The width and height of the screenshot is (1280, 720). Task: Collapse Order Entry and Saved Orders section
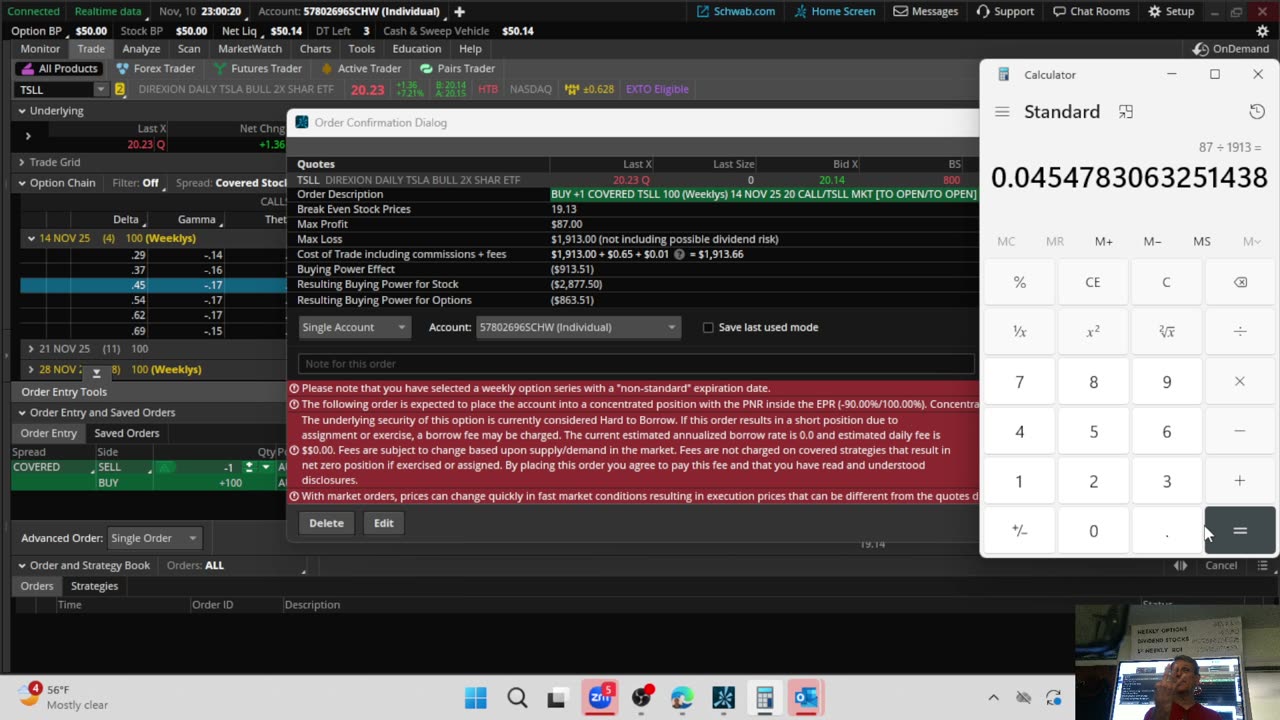click(x=22, y=412)
